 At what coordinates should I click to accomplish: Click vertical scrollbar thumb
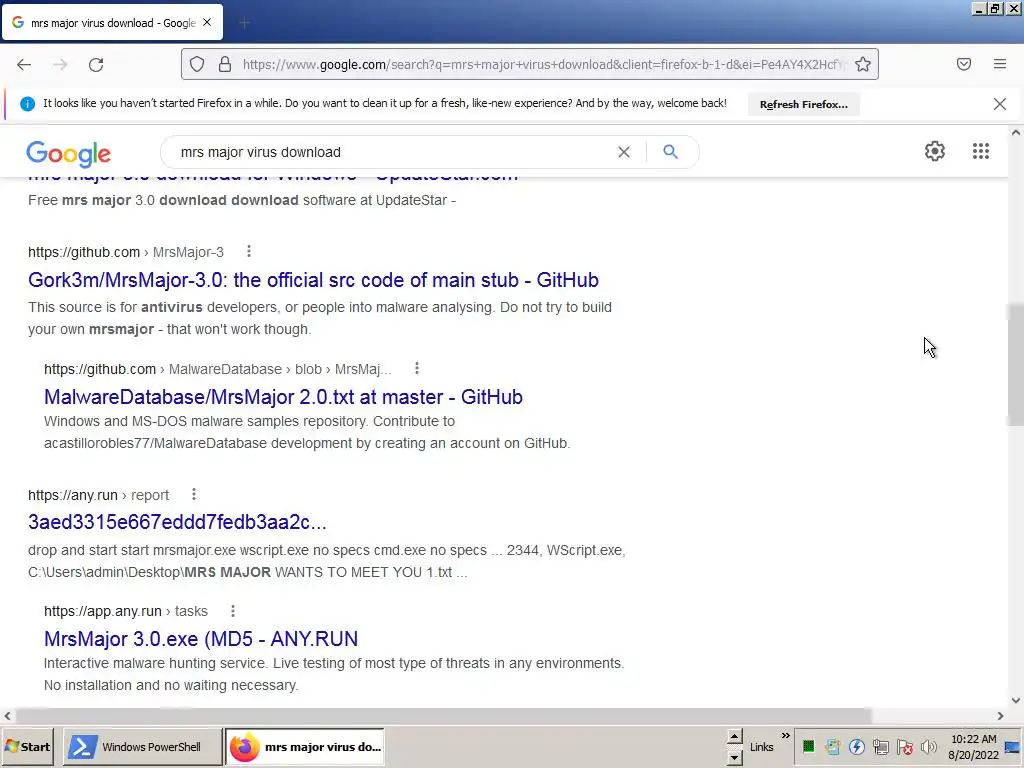click(1016, 365)
